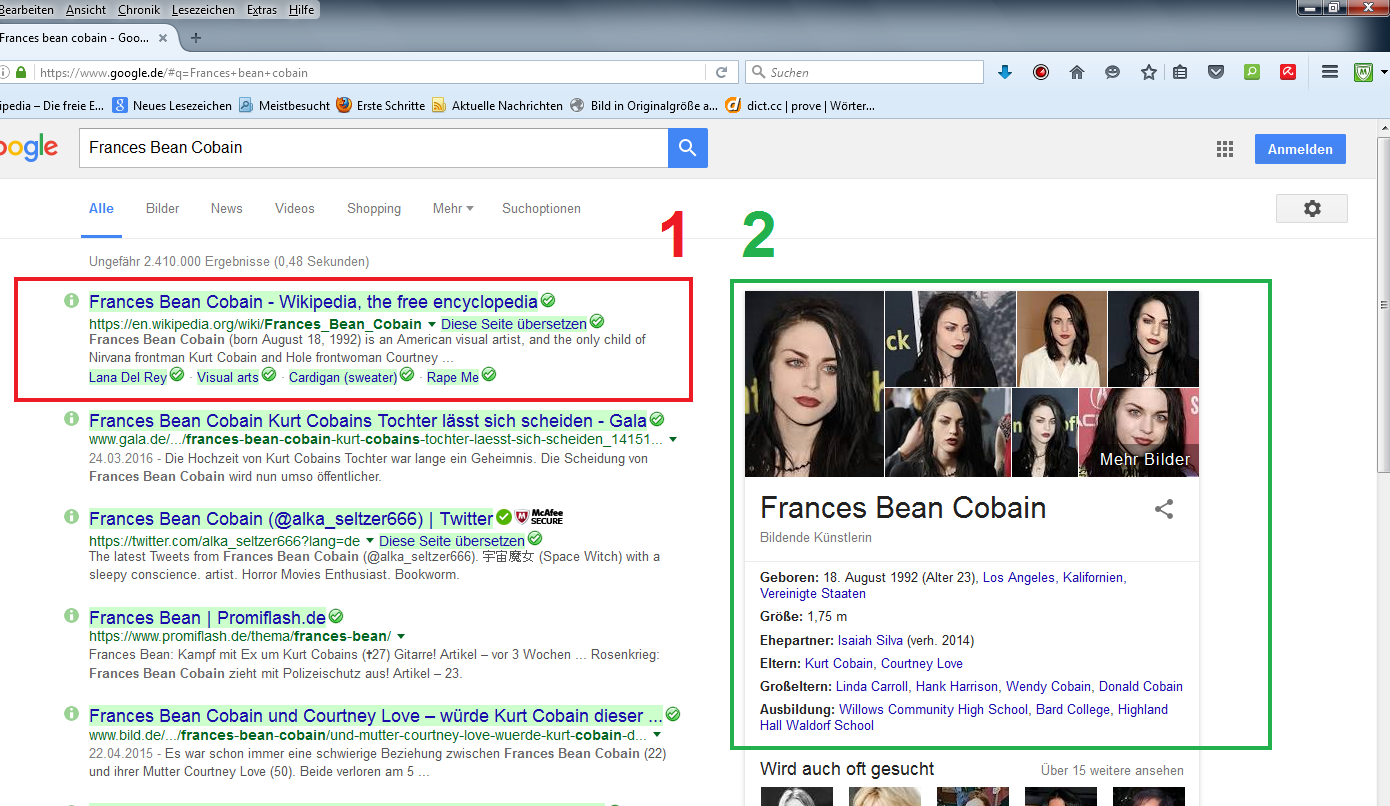
Task: Click green safety checkmark after Wikipedia title
Action: (549, 300)
